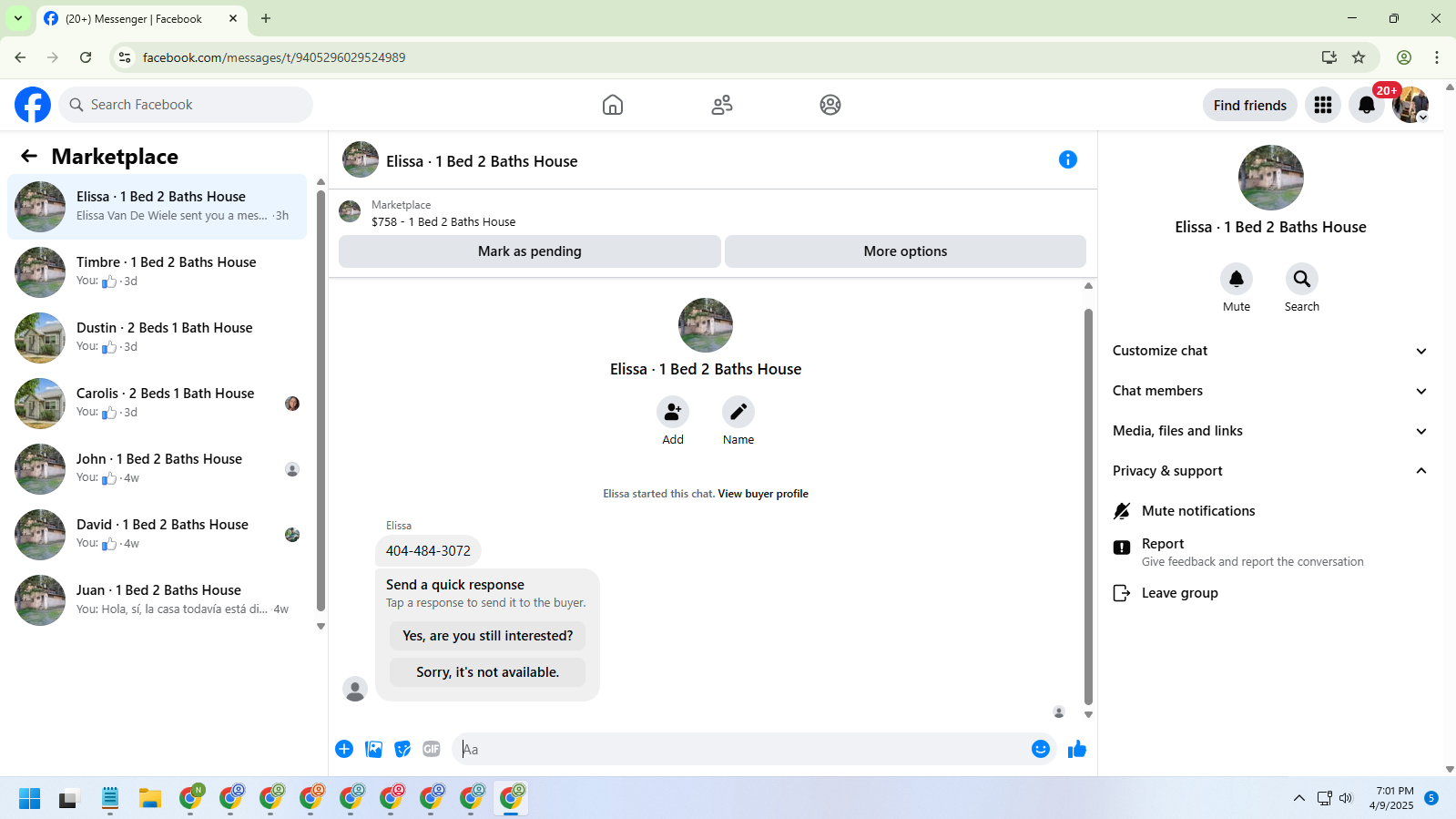Select Mute notifications option
The height and width of the screenshot is (819, 1456).
tap(1270, 511)
